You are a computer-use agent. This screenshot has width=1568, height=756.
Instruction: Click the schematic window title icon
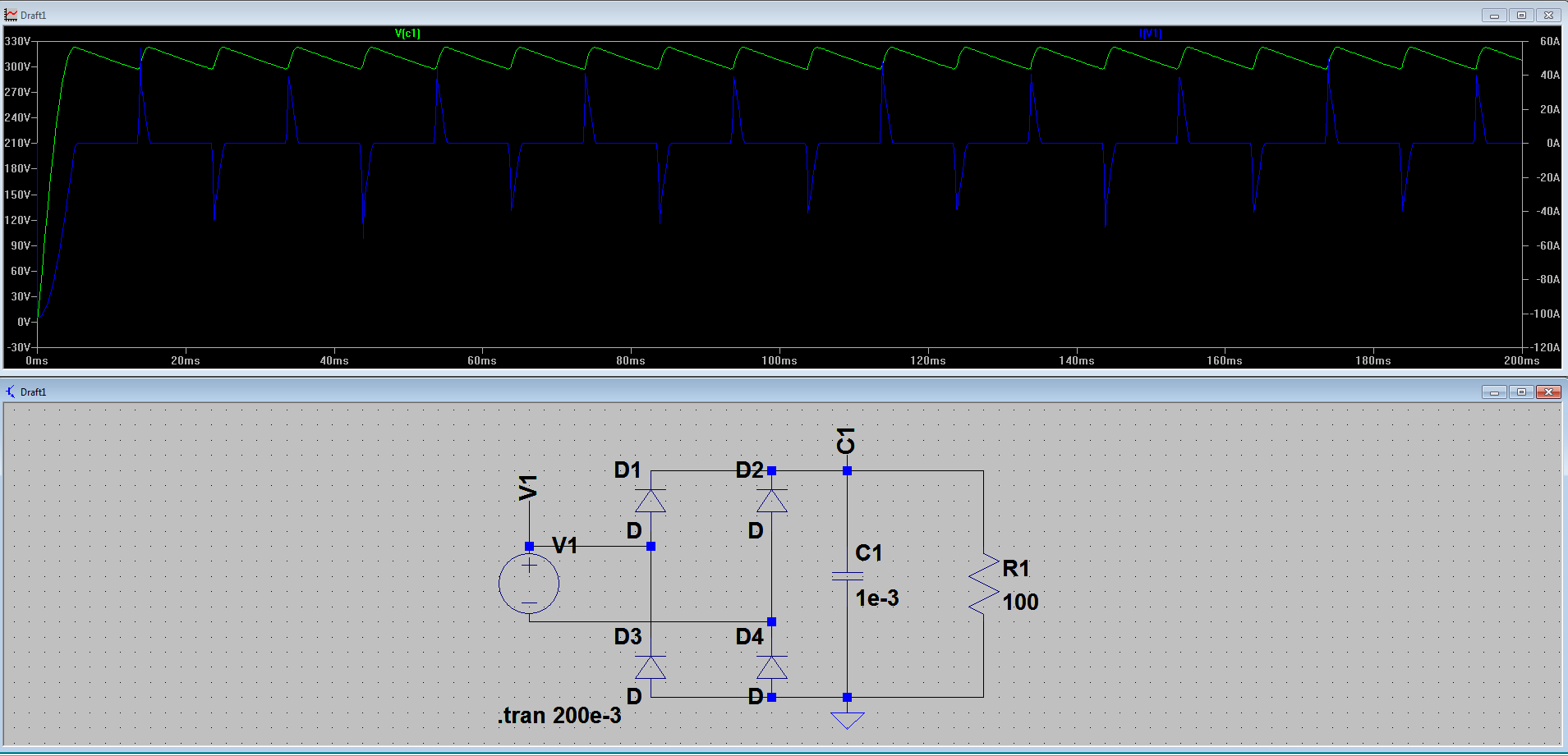(11, 392)
